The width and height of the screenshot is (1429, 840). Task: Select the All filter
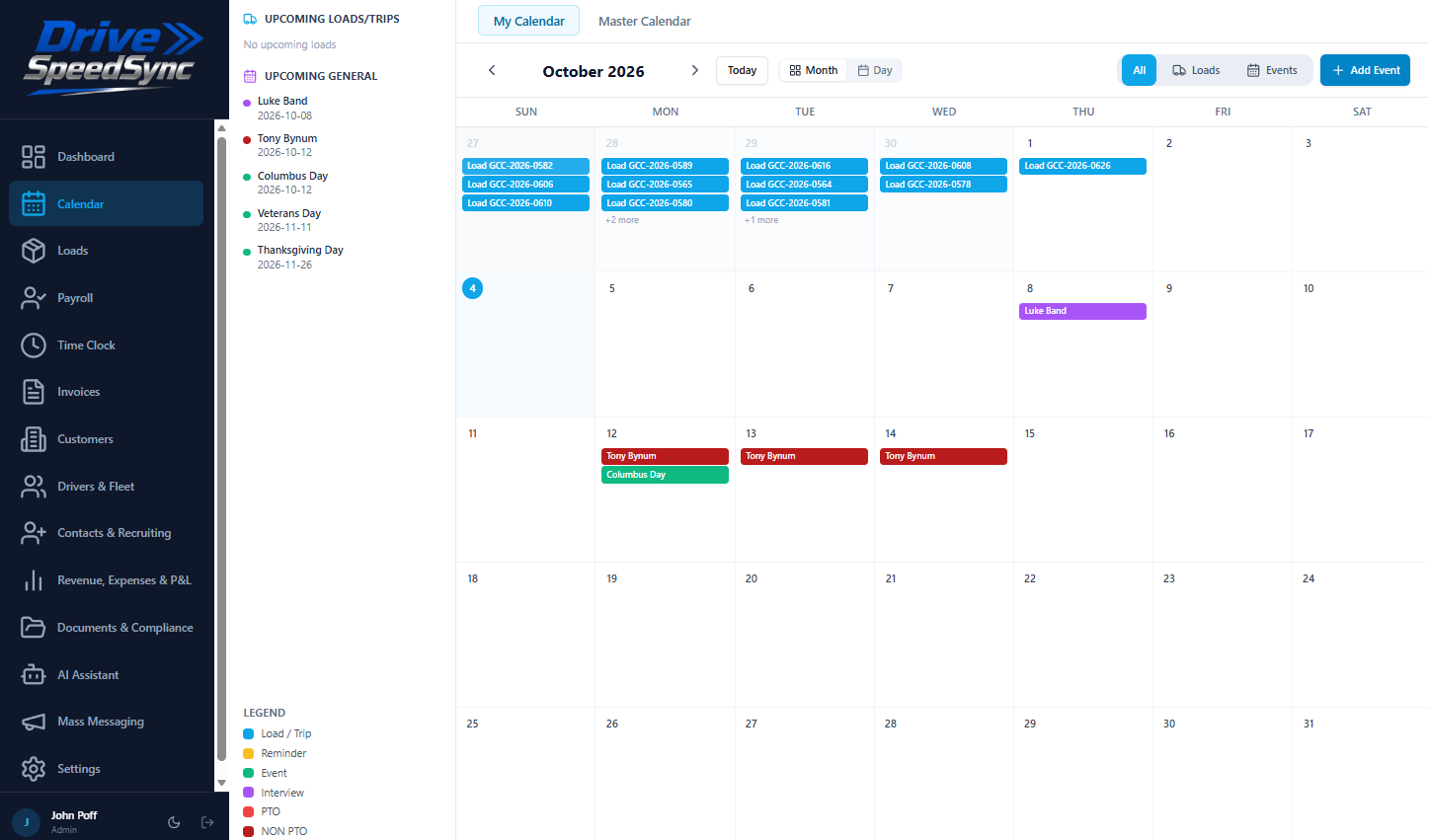coord(1140,70)
